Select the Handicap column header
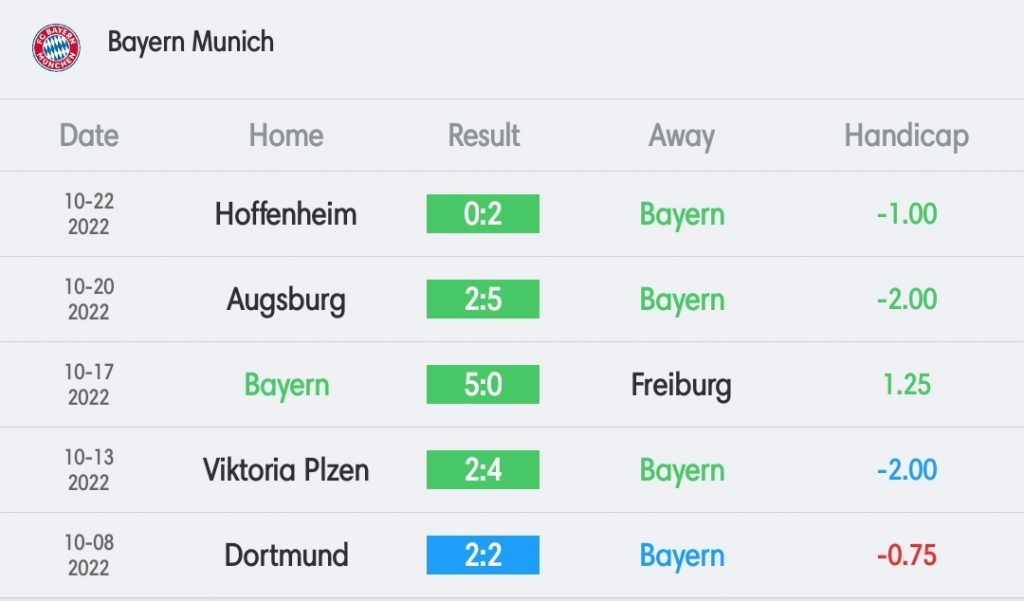The image size is (1024, 601). pos(906,137)
